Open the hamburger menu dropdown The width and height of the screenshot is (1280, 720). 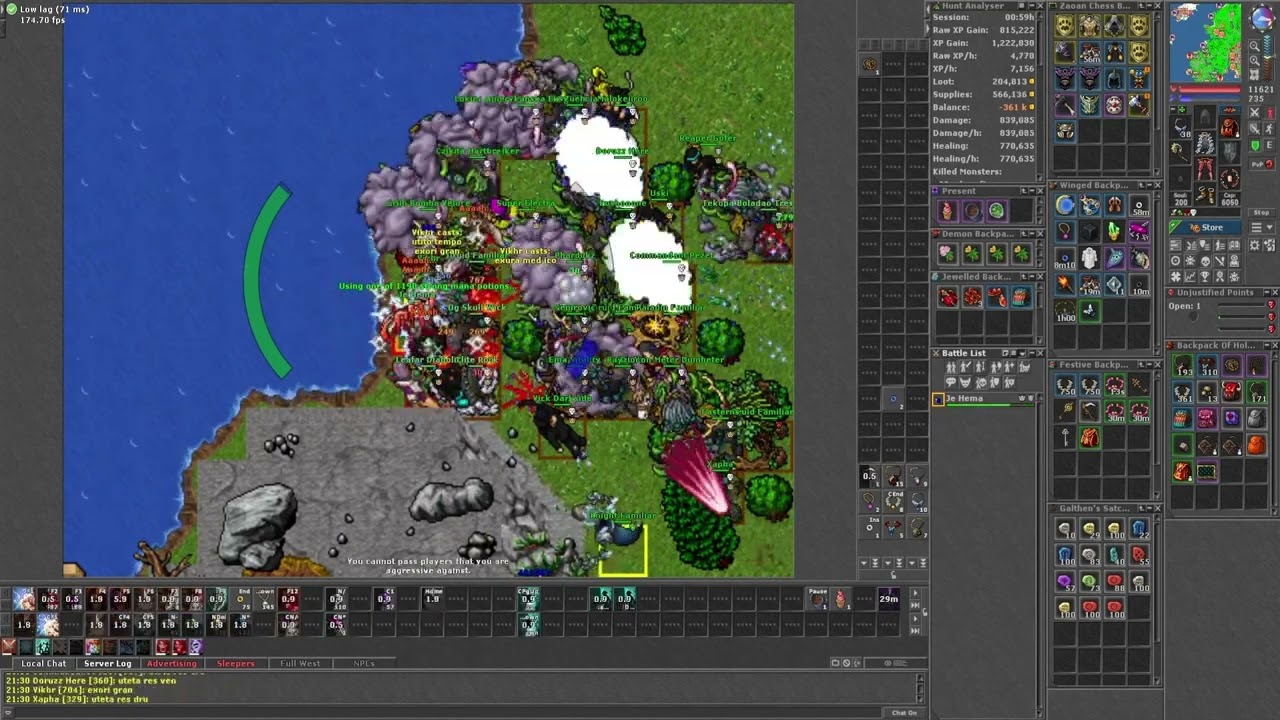(x=1262, y=227)
